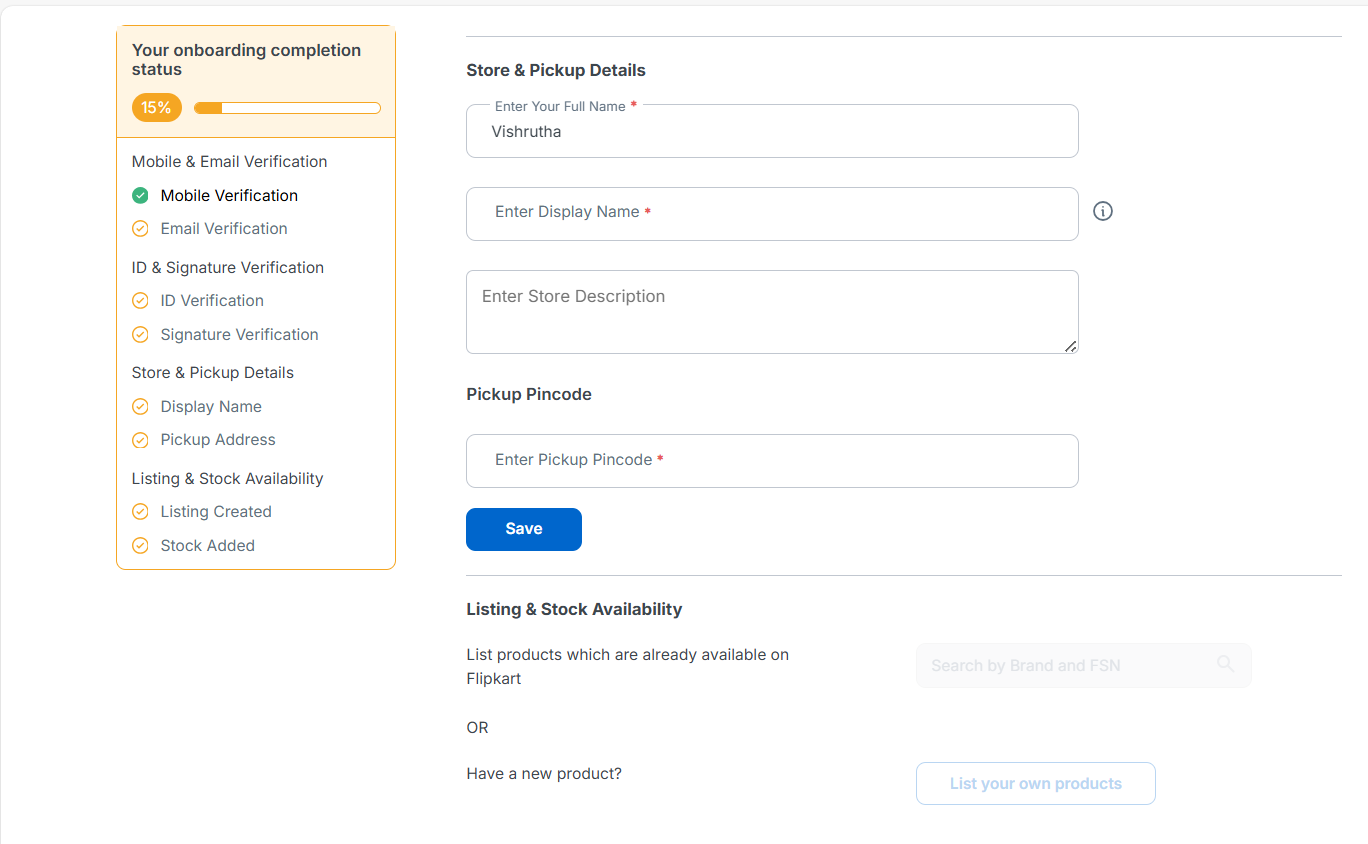This screenshot has width=1368, height=844.
Task: Click into the Enter Display Name field
Action: (772, 214)
